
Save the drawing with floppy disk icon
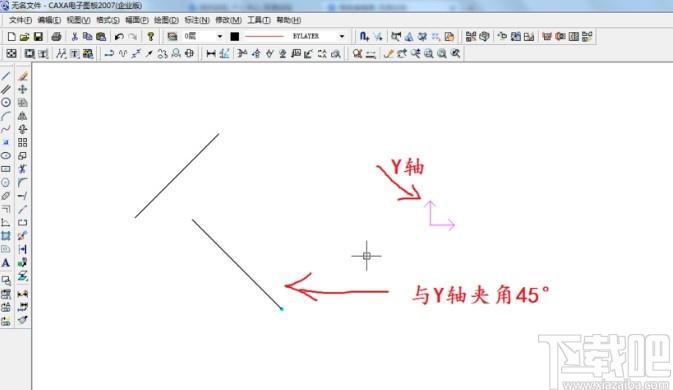[x=38, y=36]
